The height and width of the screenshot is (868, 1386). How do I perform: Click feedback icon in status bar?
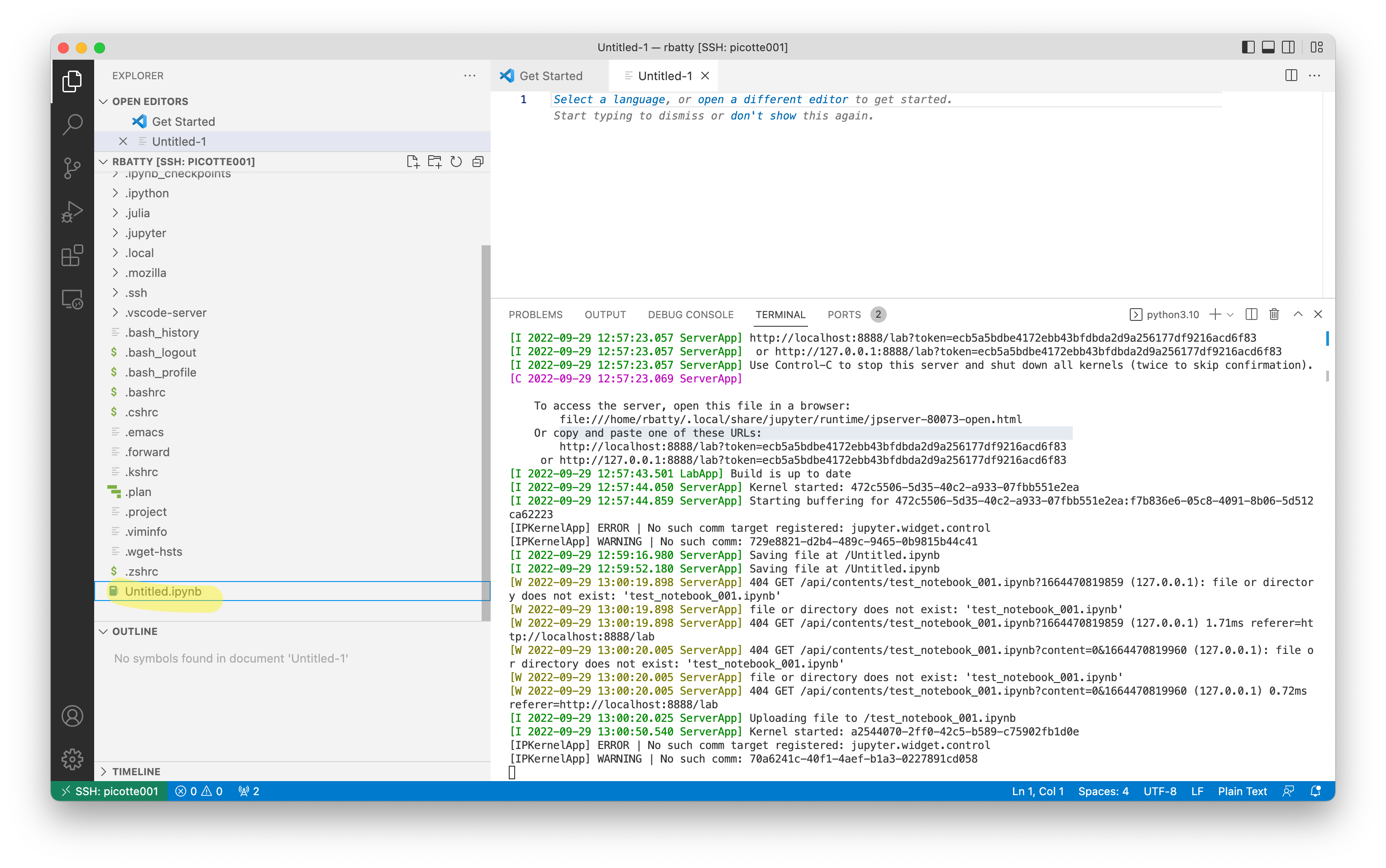(1288, 791)
